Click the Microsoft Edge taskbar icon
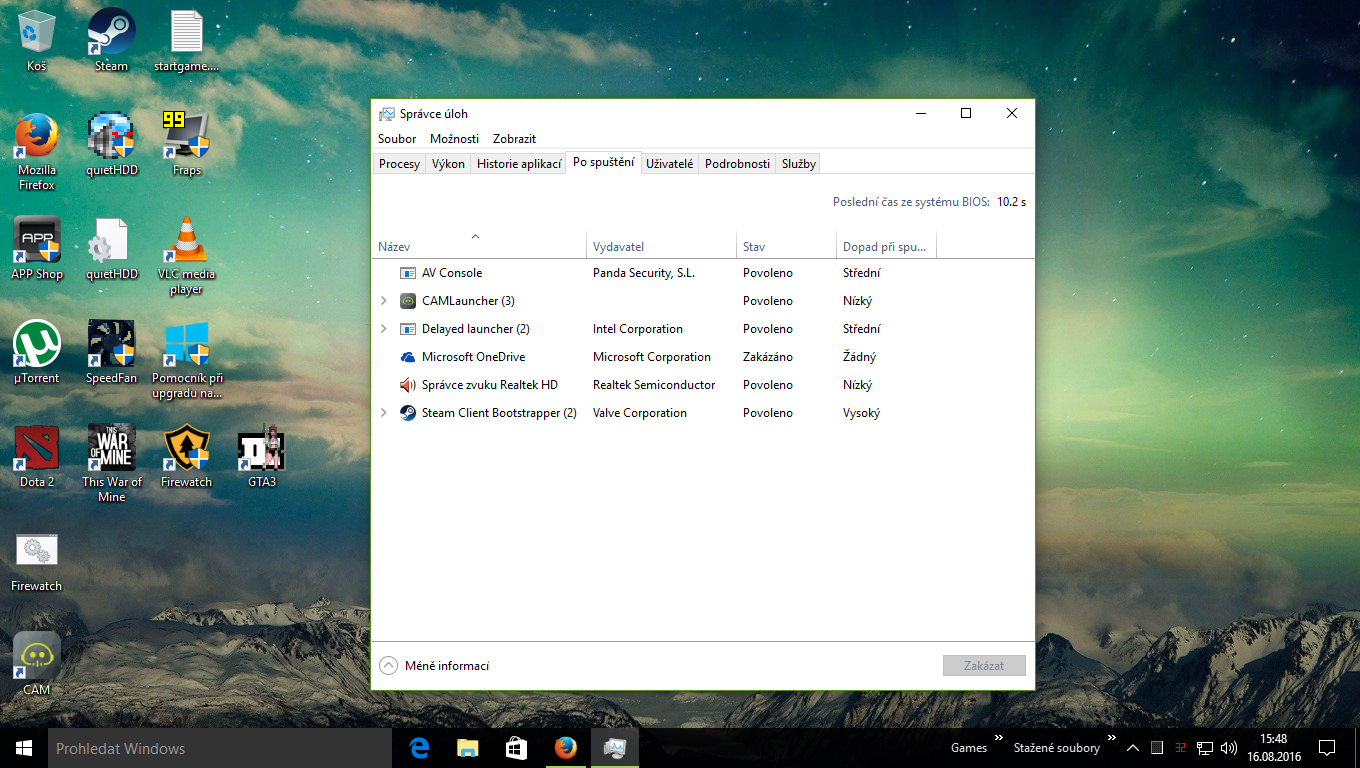The image size is (1360, 768). click(420, 748)
